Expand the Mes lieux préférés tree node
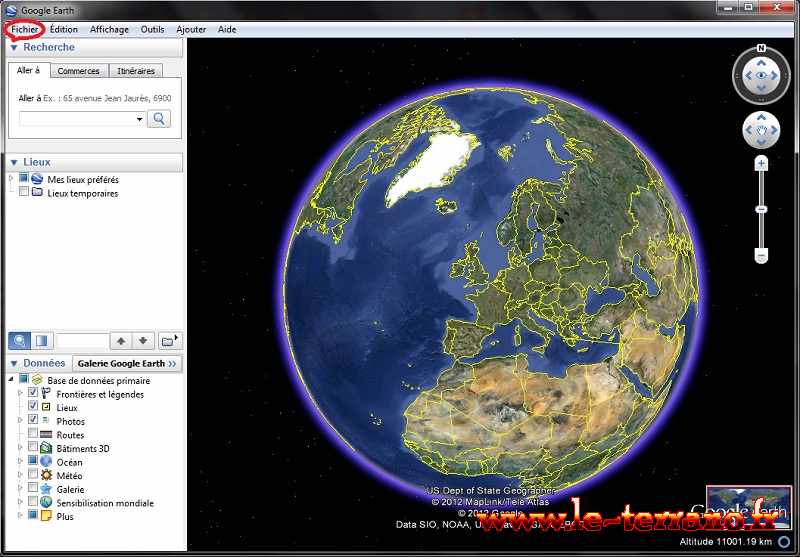 tap(11, 179)
